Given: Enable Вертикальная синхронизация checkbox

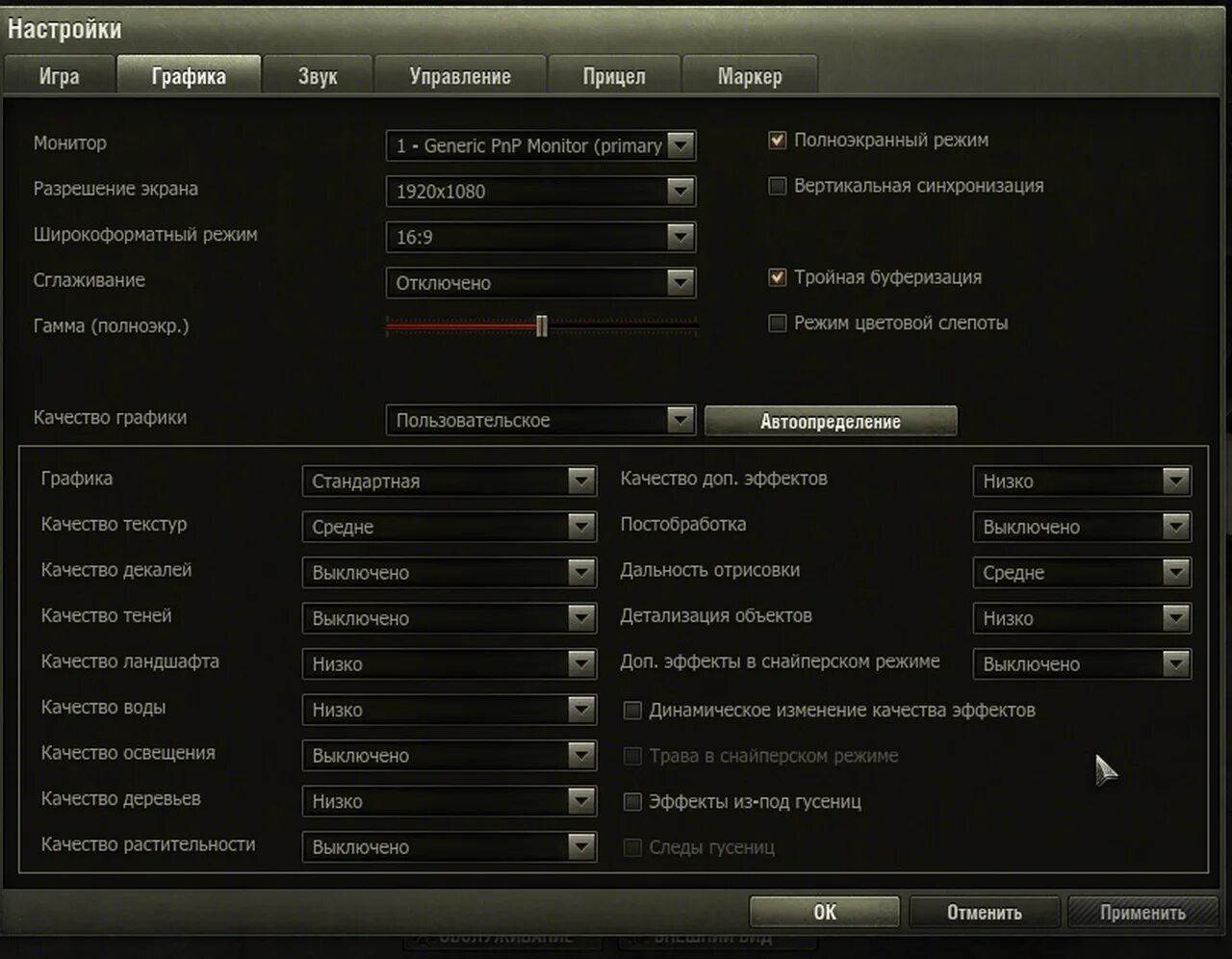Looking at the screenshot, I should [x=778, y=186].
